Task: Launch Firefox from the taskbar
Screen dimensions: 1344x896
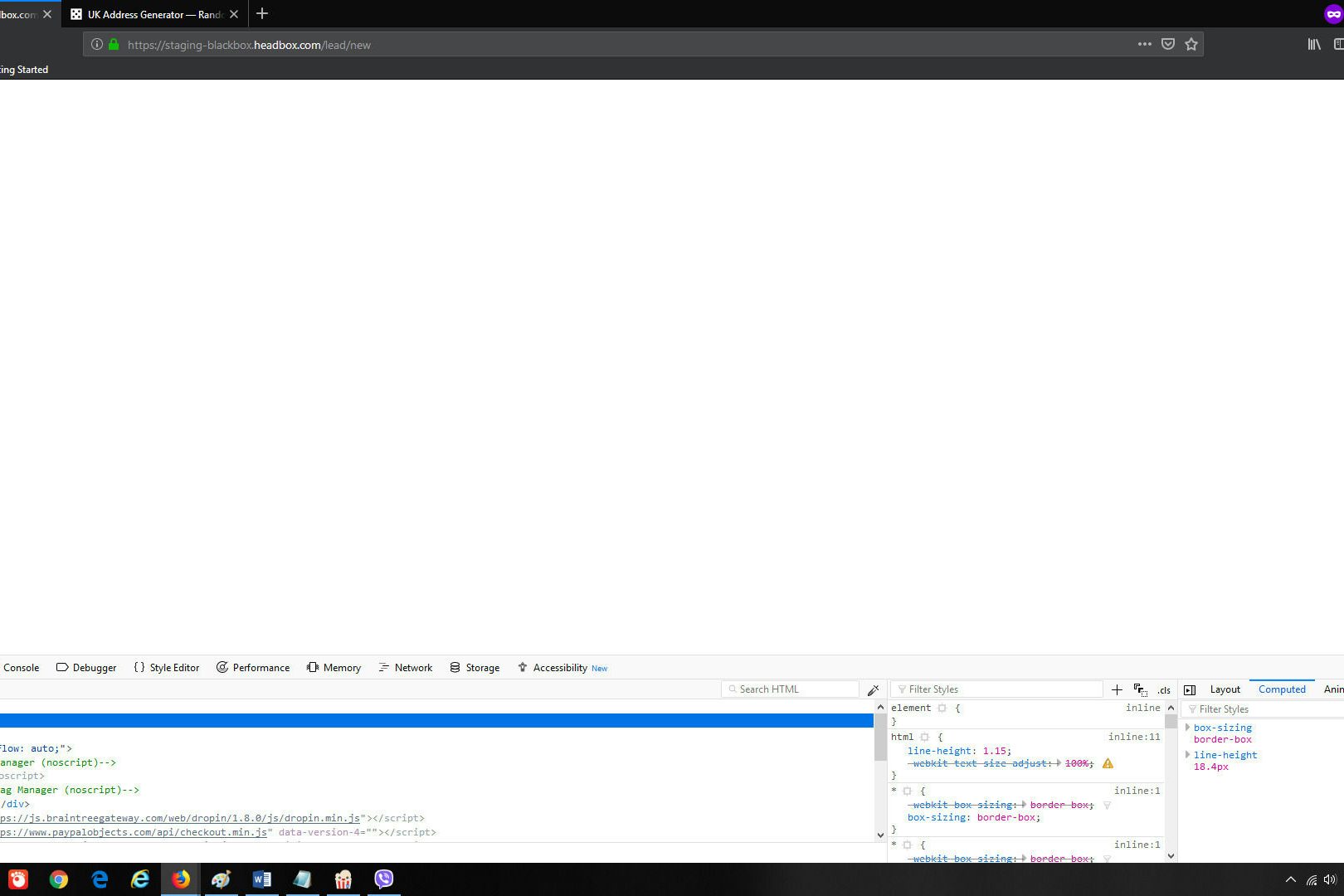Action: [181, 879]
